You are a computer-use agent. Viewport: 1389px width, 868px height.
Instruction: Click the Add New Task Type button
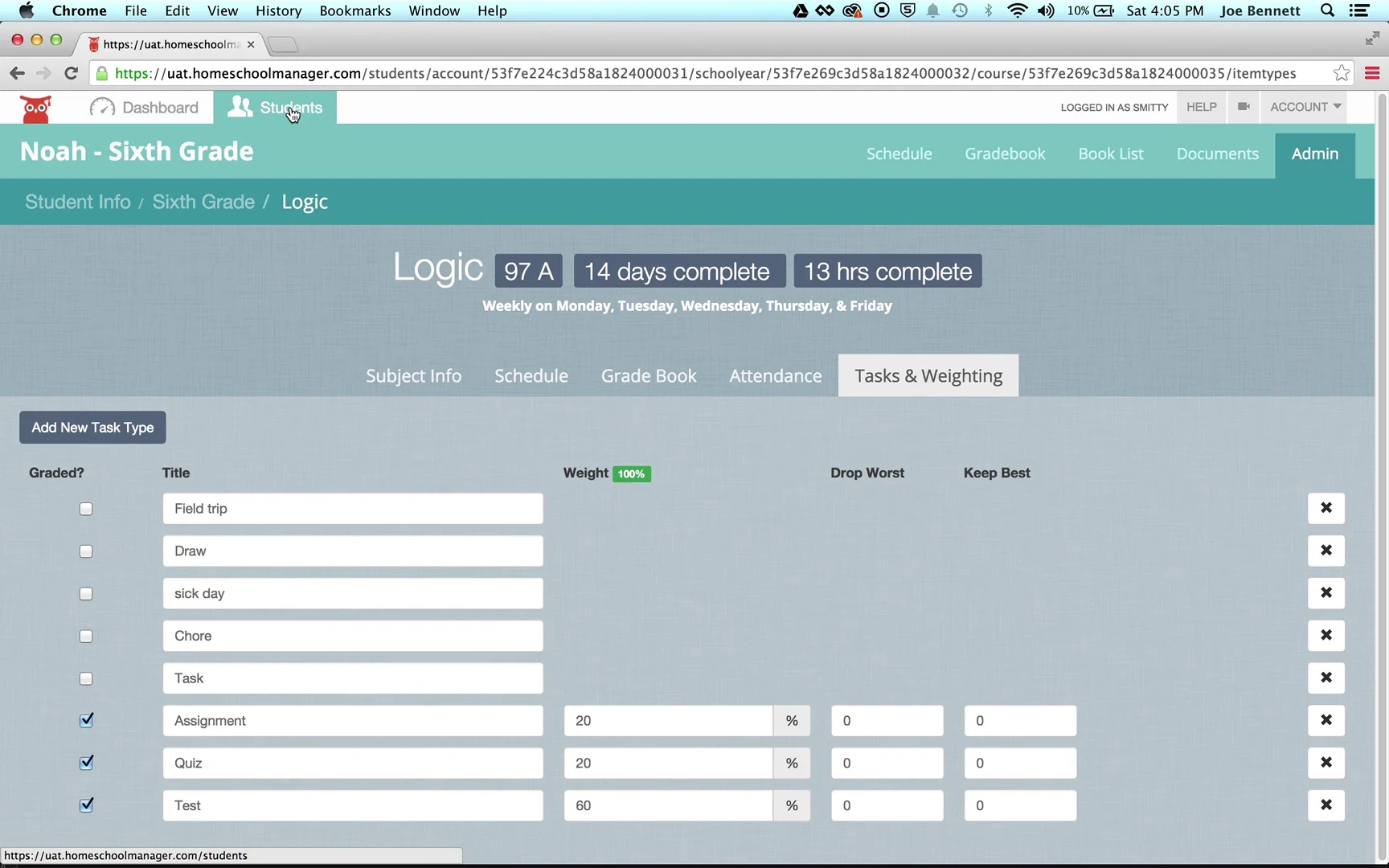pos(92,427)
